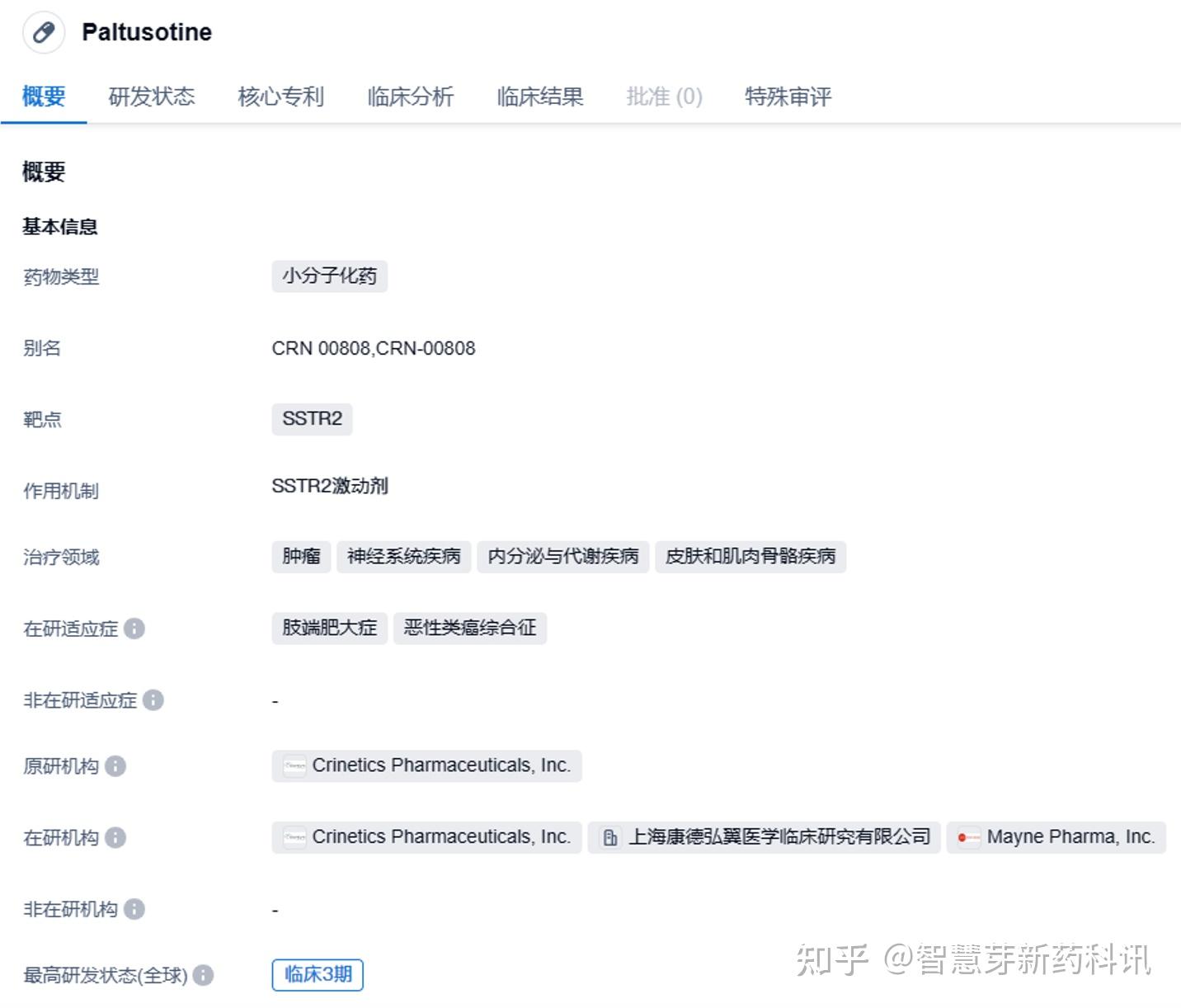1181x1008 pixels.
Task: Select the 肢端肥大症 indication tag
Action: coord(329,628)
